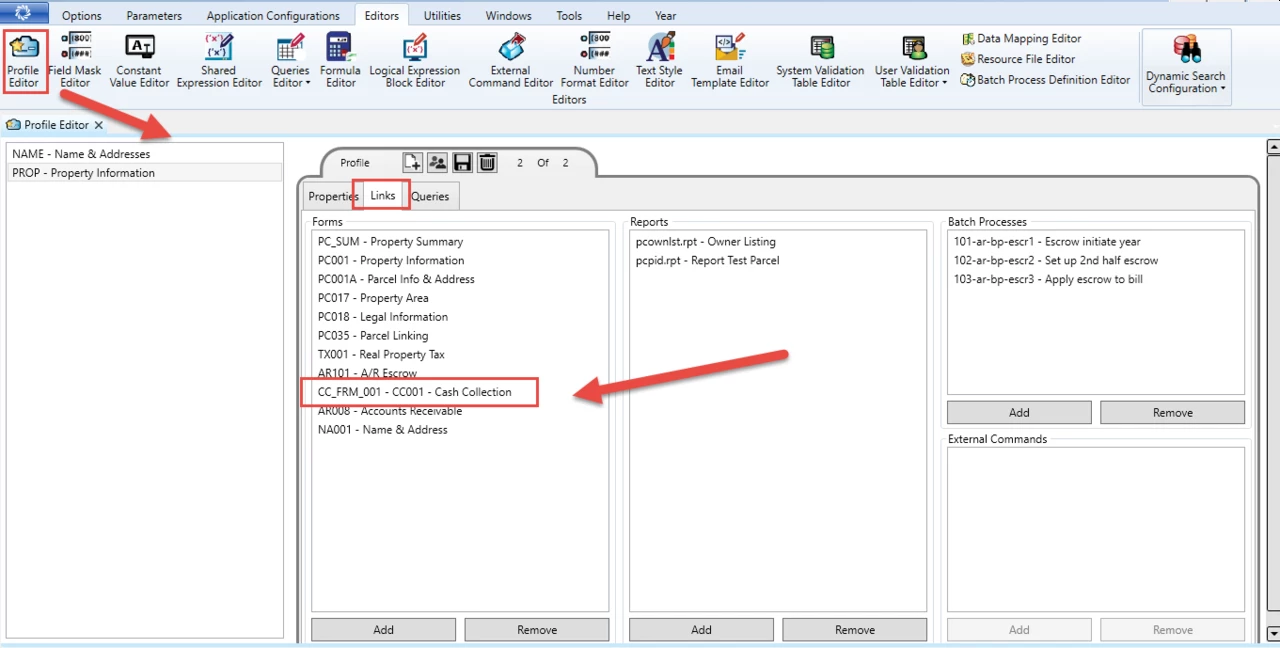Expand the Queries Editor dropdown

click(x=290, y=61)
